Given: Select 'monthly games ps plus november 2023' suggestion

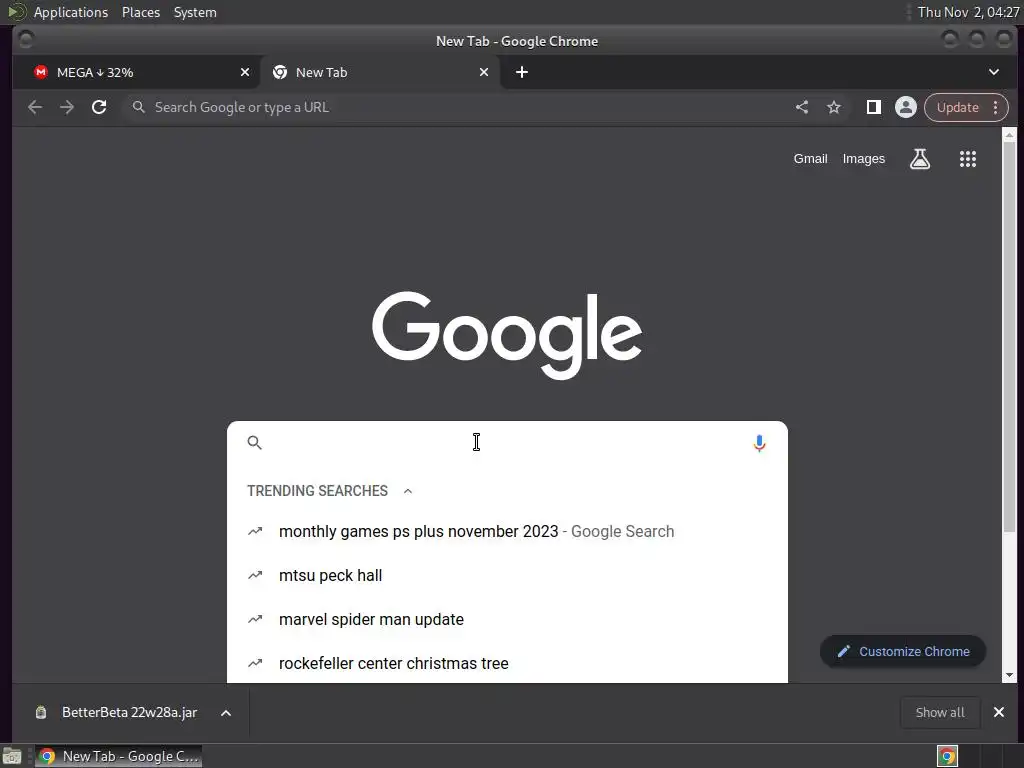Looking at the screenshot, I should tap(507, 532).
